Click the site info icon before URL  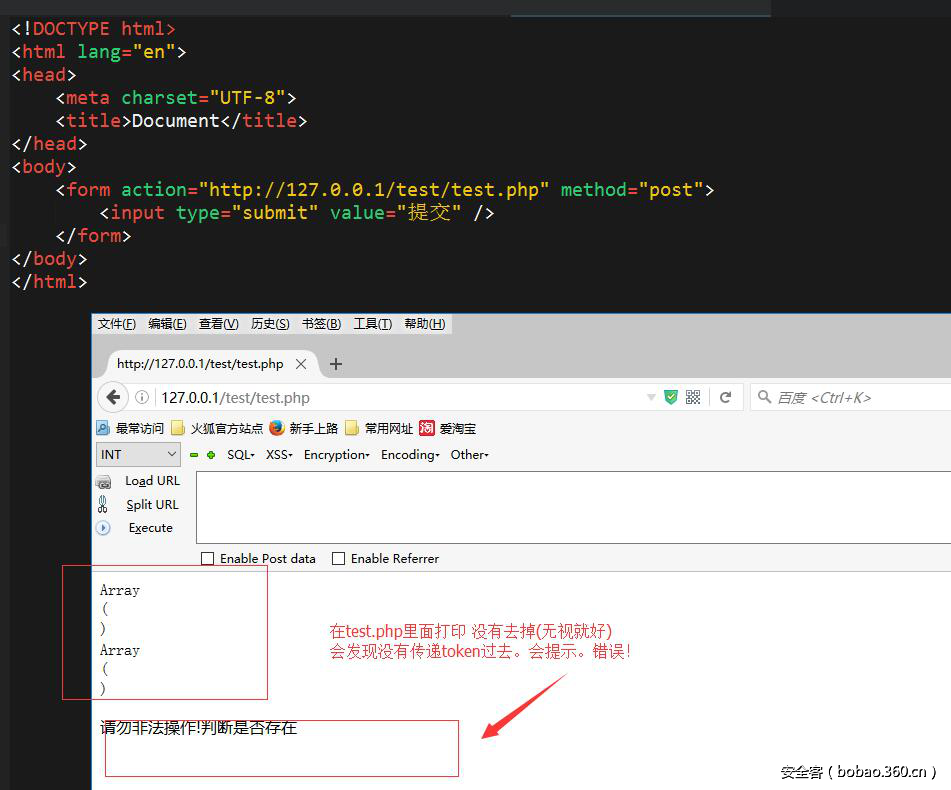pyautogui.click(x=143, y=397)
